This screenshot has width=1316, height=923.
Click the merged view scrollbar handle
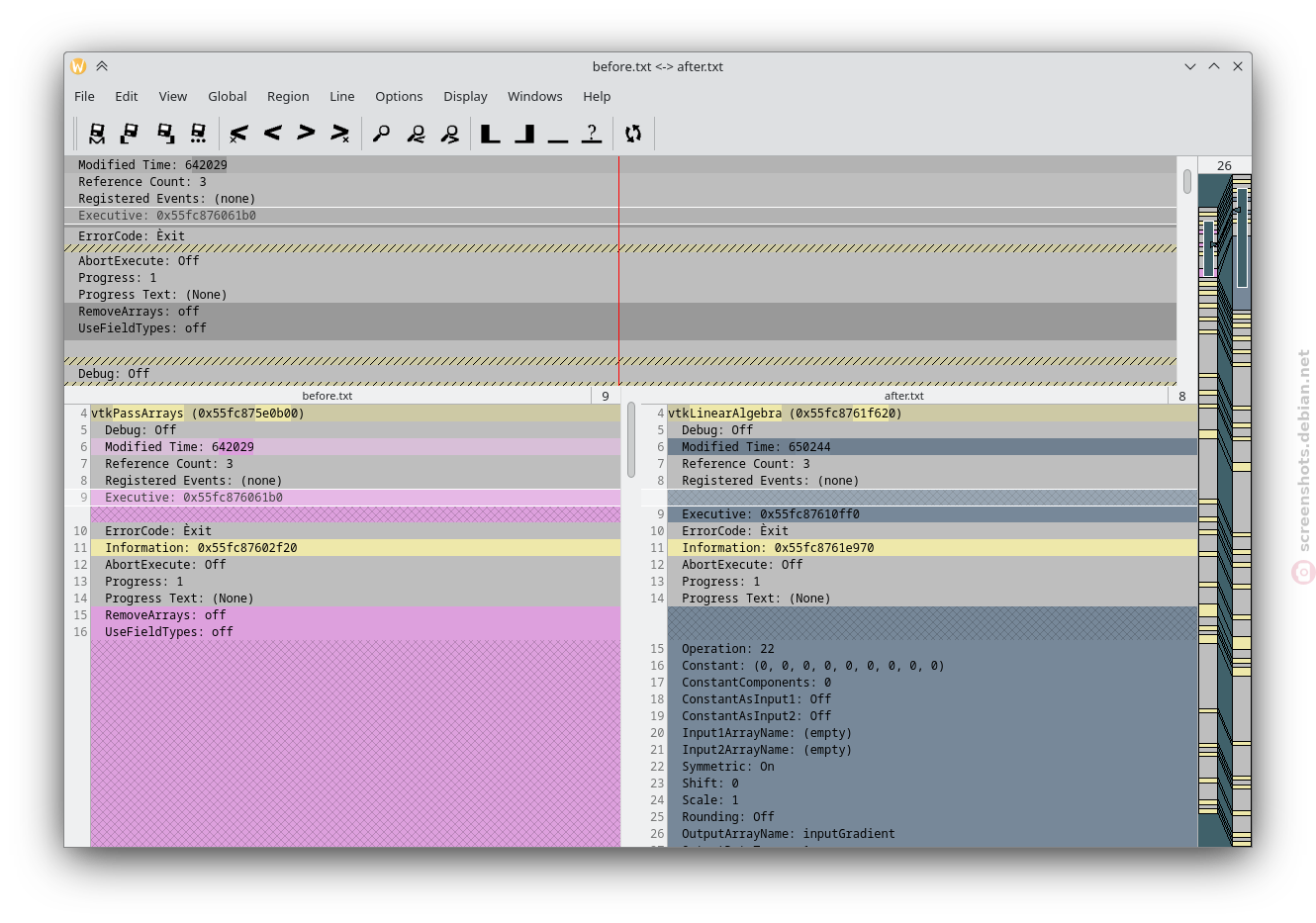pyautogui.click(x=1187, y=181)
